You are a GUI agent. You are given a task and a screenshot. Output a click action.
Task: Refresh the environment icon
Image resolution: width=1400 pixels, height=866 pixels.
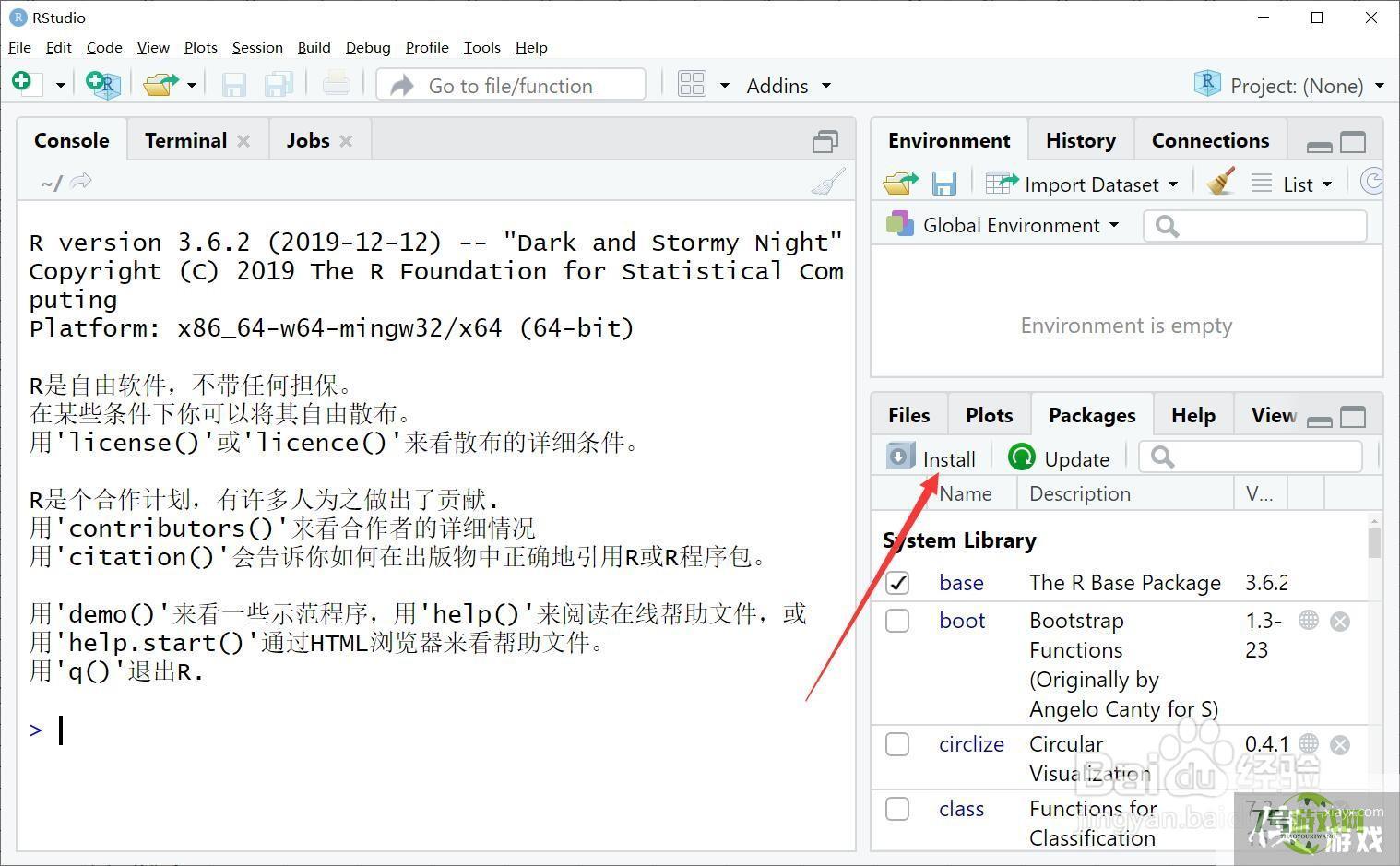pyautogui.click(x=1372, y=182)
